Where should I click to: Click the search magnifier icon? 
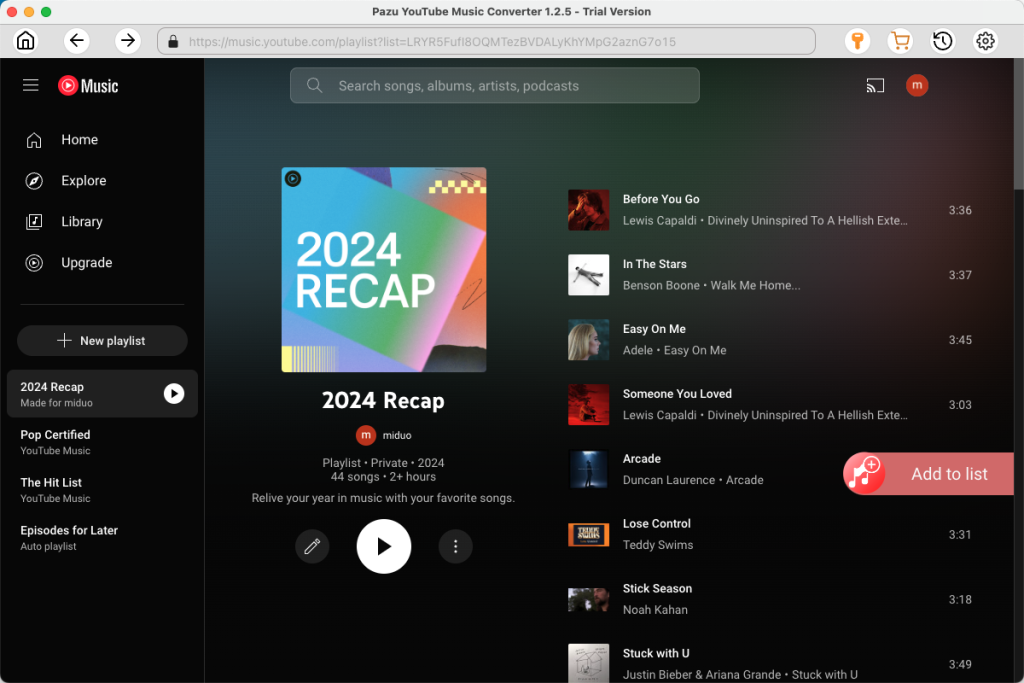314,85
